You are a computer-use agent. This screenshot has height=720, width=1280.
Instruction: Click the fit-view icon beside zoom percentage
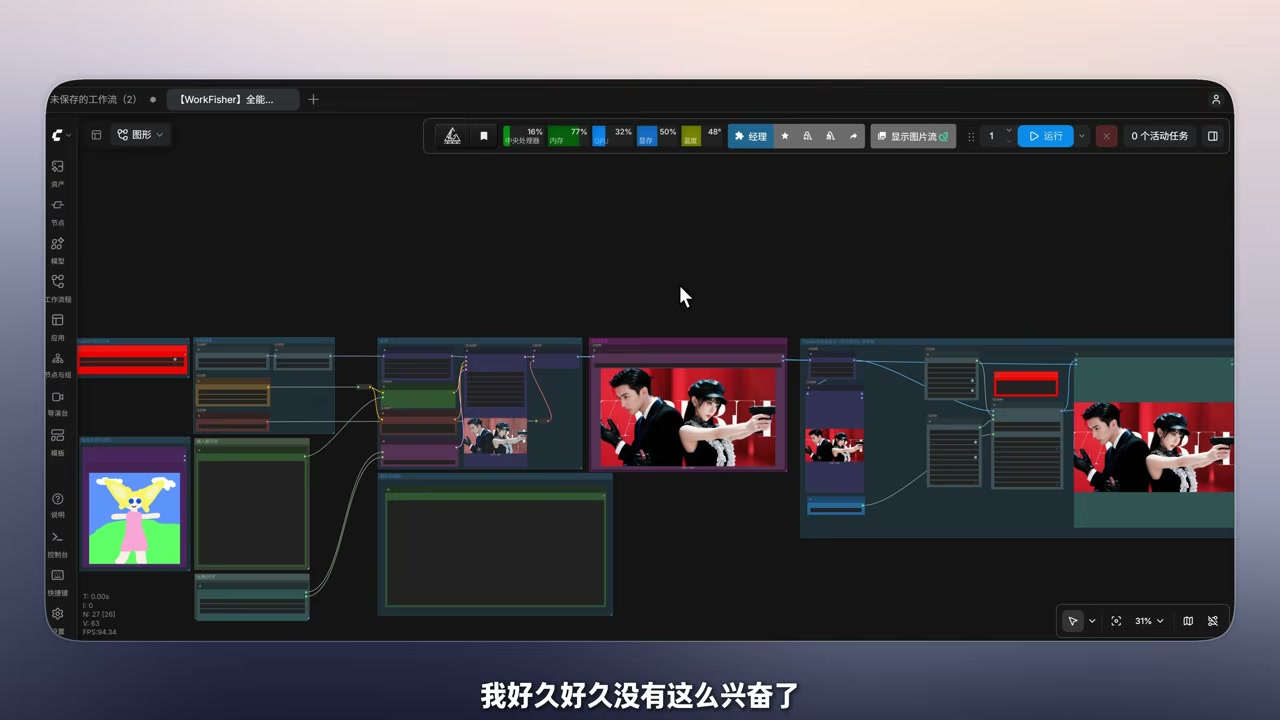pyautogui.click(x=1116, y=621)
